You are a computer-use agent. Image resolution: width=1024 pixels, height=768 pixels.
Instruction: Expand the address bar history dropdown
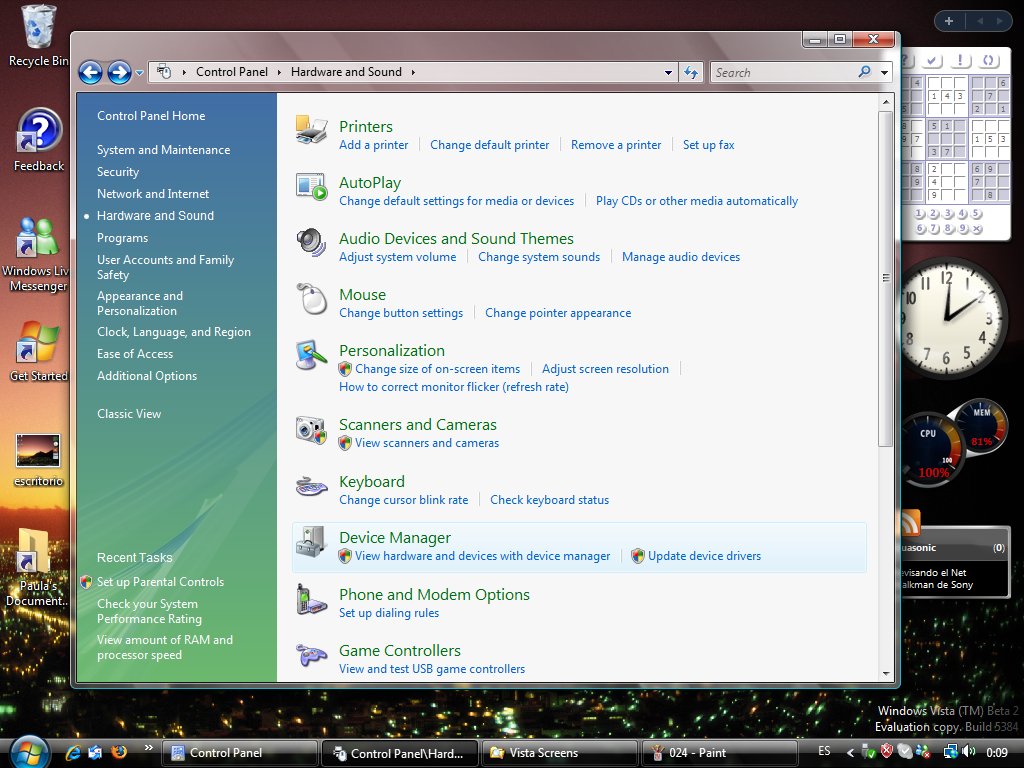click(x=669, y=72)
